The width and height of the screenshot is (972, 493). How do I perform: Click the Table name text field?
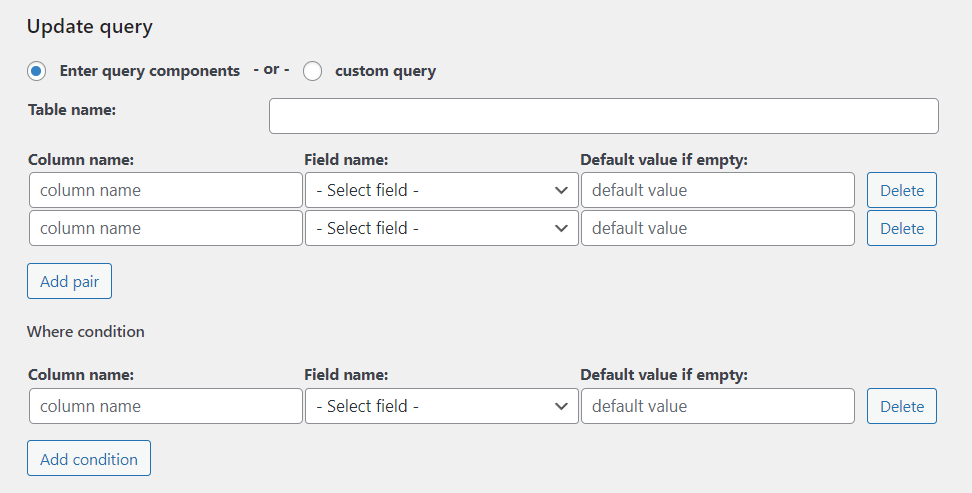(x=603, y=116)
